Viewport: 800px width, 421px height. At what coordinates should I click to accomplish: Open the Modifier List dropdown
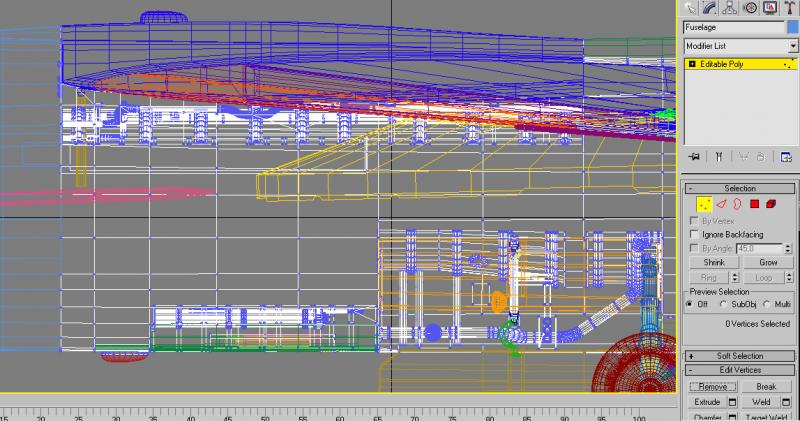[x=740, y=46]
